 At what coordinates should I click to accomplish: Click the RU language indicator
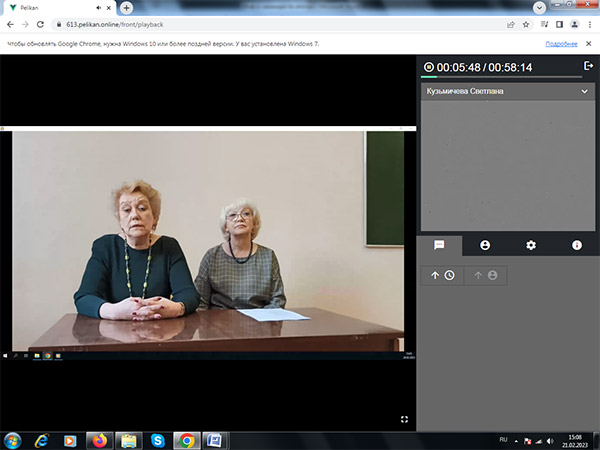(503, 440)
